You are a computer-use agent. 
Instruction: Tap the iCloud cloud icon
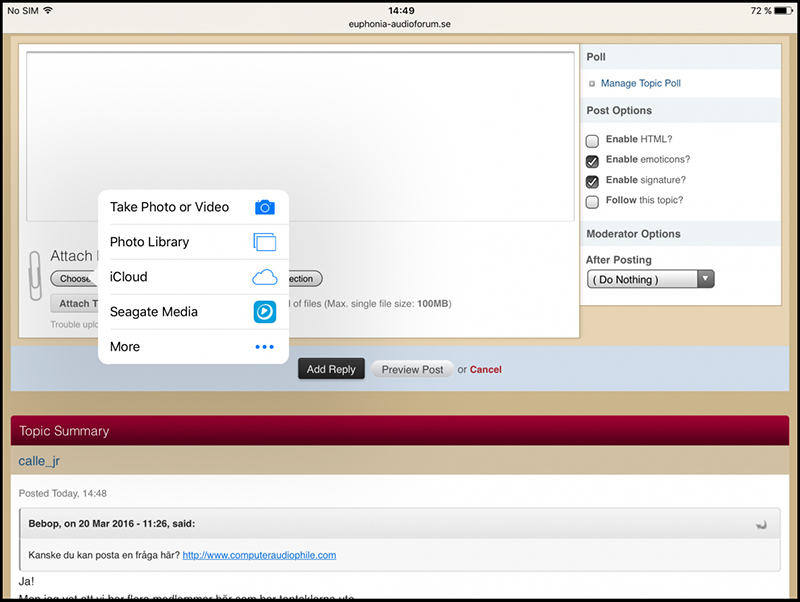point(264,277)
